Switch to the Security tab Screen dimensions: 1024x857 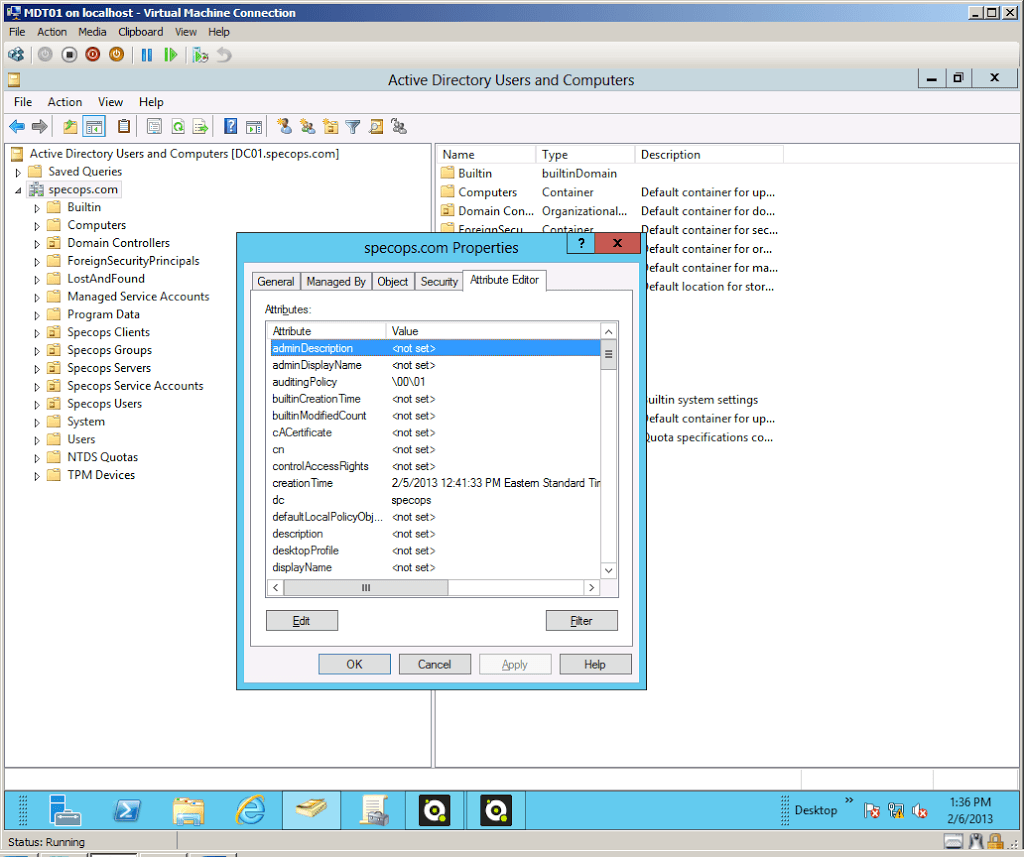pos(439,282)
